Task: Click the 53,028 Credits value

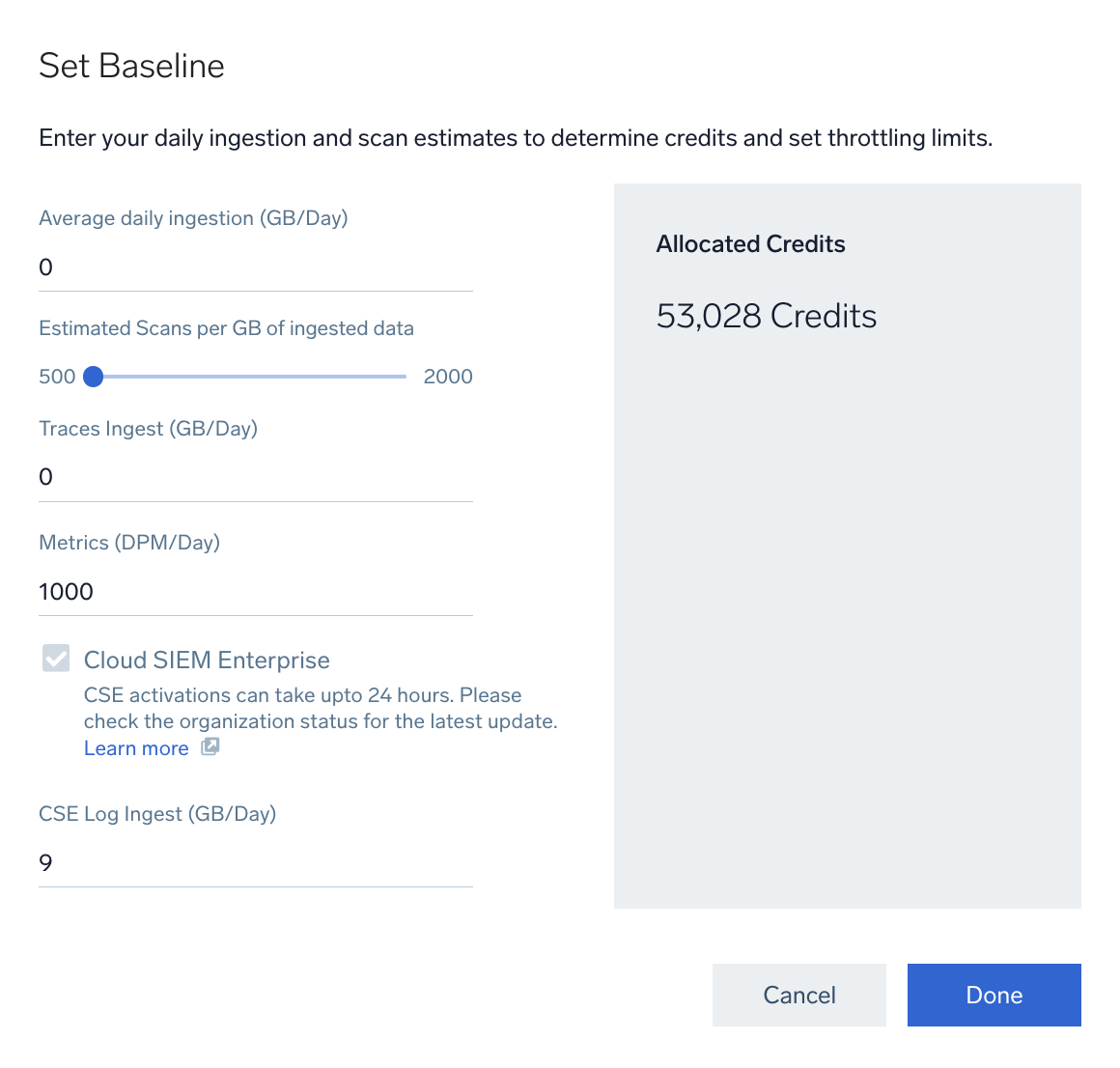Action: coord(766,316)
